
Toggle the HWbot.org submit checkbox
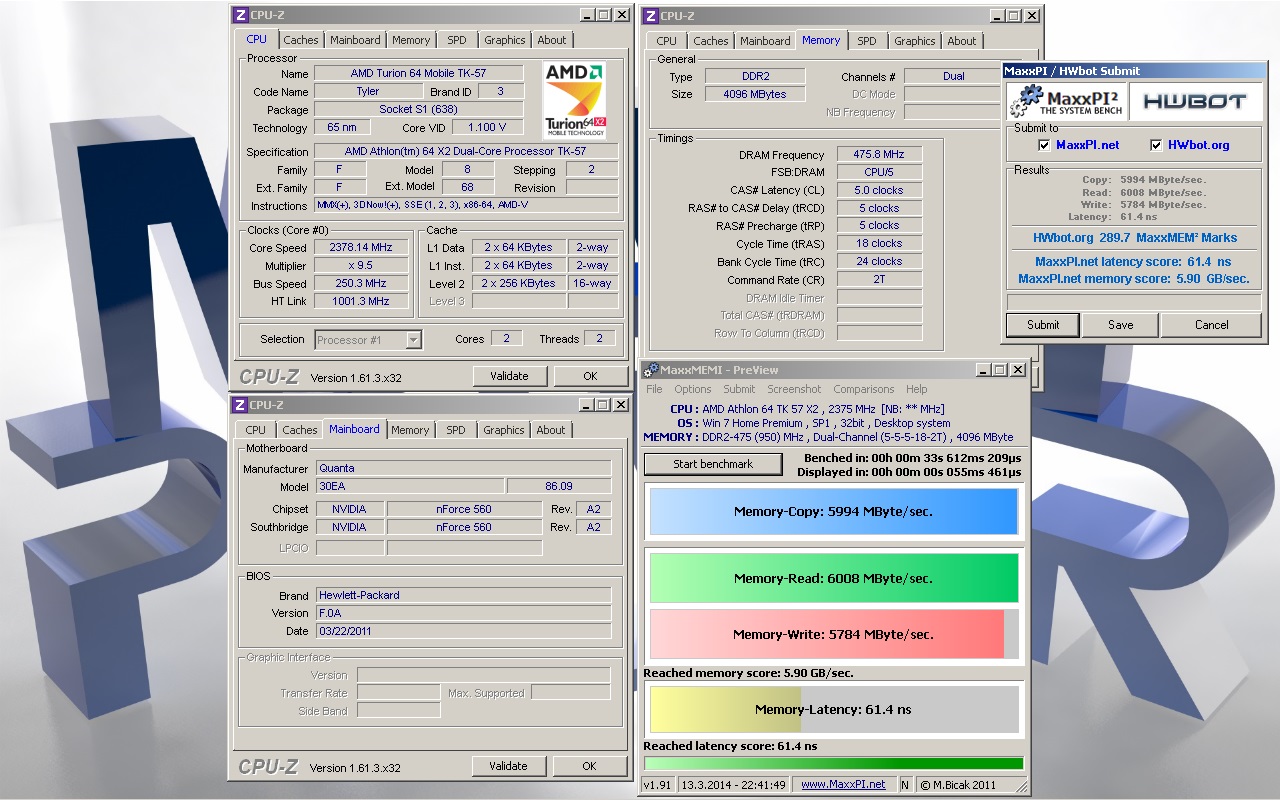coord(1157,145)
